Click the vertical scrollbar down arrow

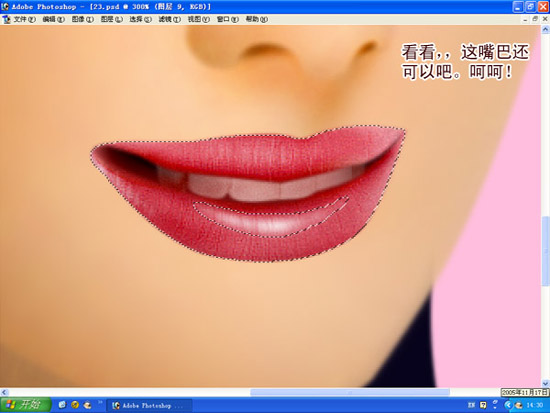click(x=545, y=383)
